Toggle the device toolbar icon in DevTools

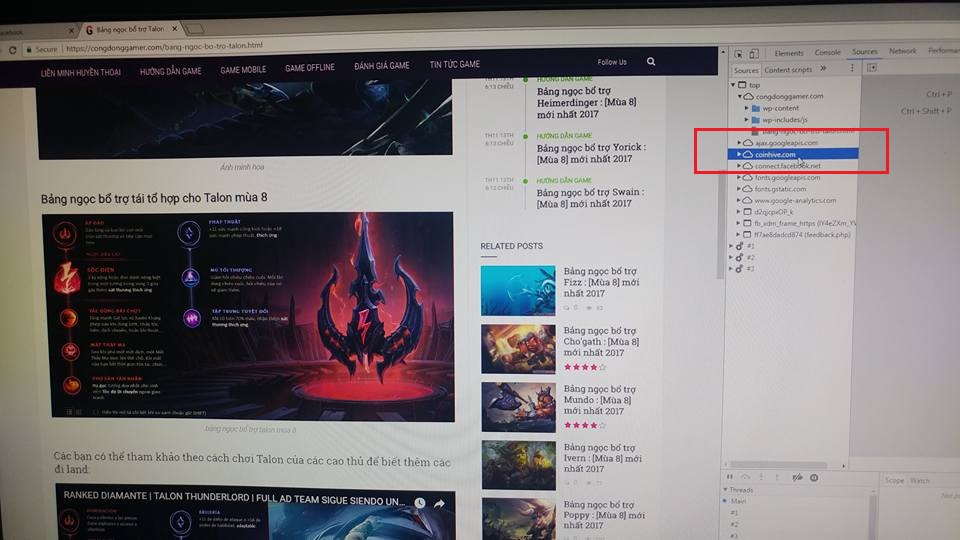pyautogui.click(x=754, y=54)
